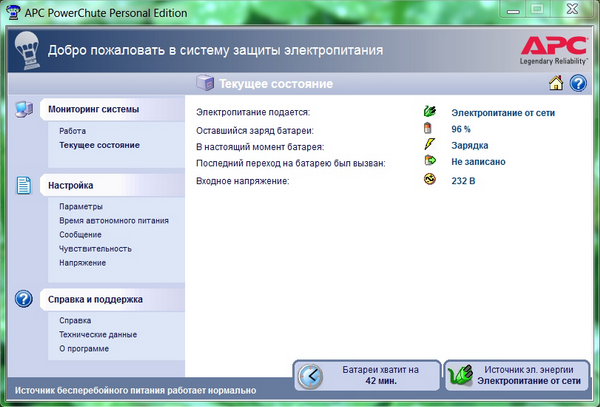The width and height of the screenshot is (600, 407).
Task: Click the Зарядка battery state value
Action: [470, 146]
